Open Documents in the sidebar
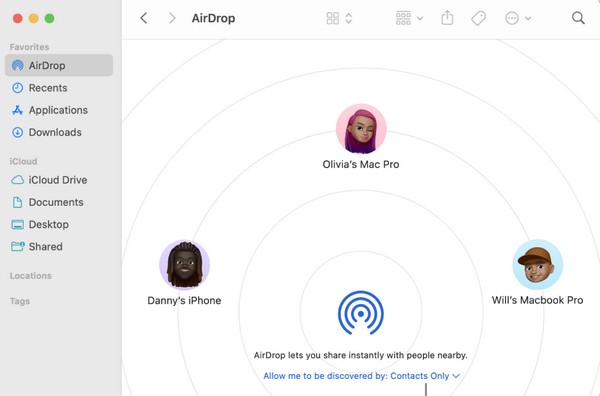600x396 pixels. 56,202
